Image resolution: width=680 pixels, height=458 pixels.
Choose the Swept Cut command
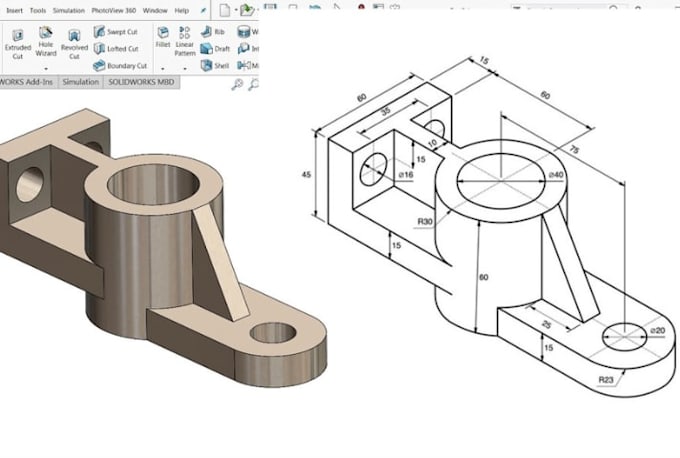pyautogui.click(x=115, y=32)
